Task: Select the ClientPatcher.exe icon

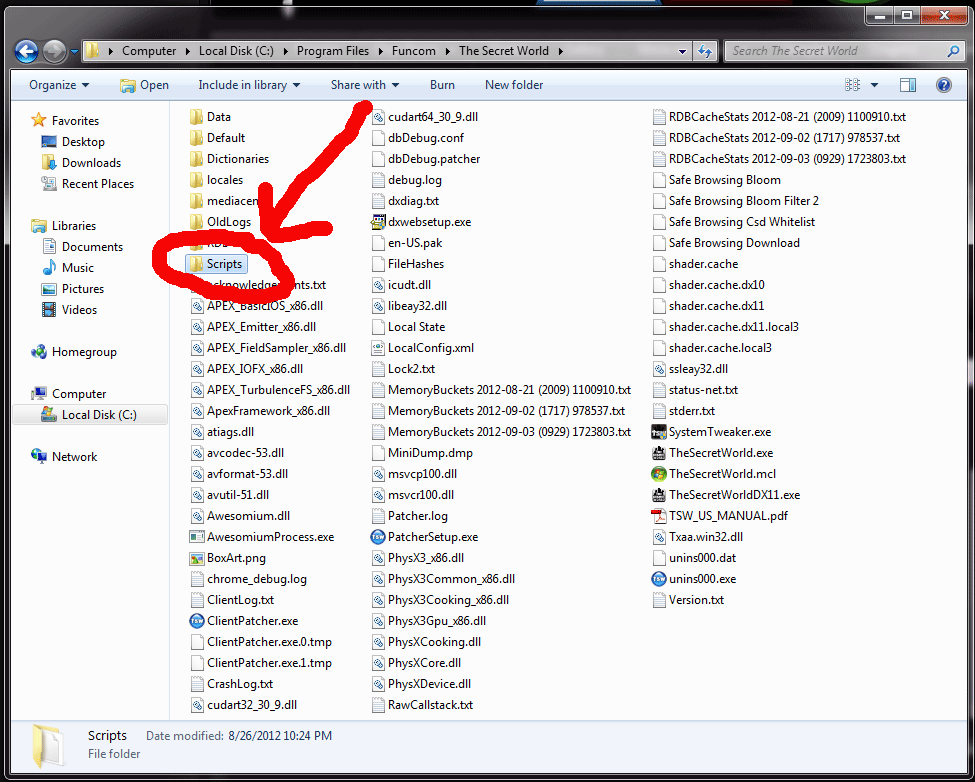Action: pos(196,621)
